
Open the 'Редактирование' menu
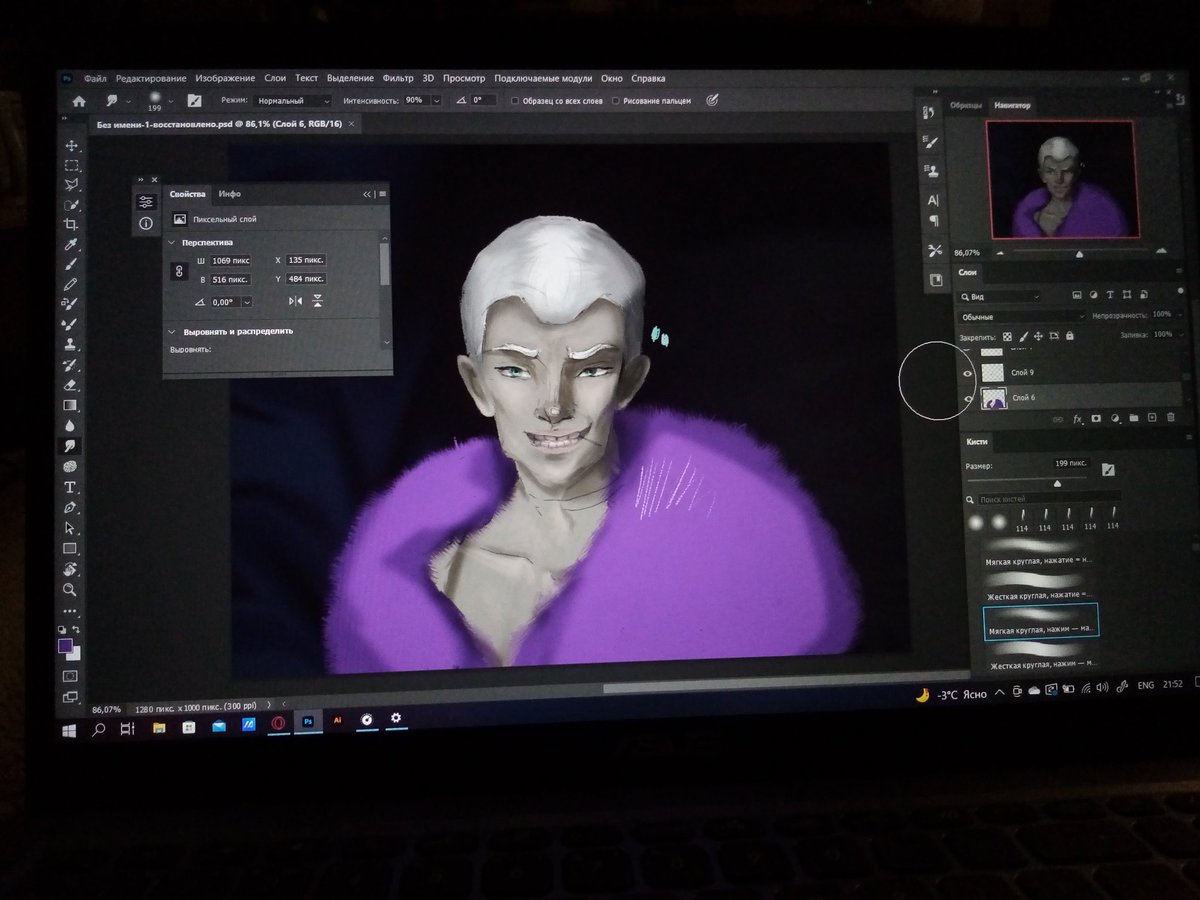coord(151,78)
